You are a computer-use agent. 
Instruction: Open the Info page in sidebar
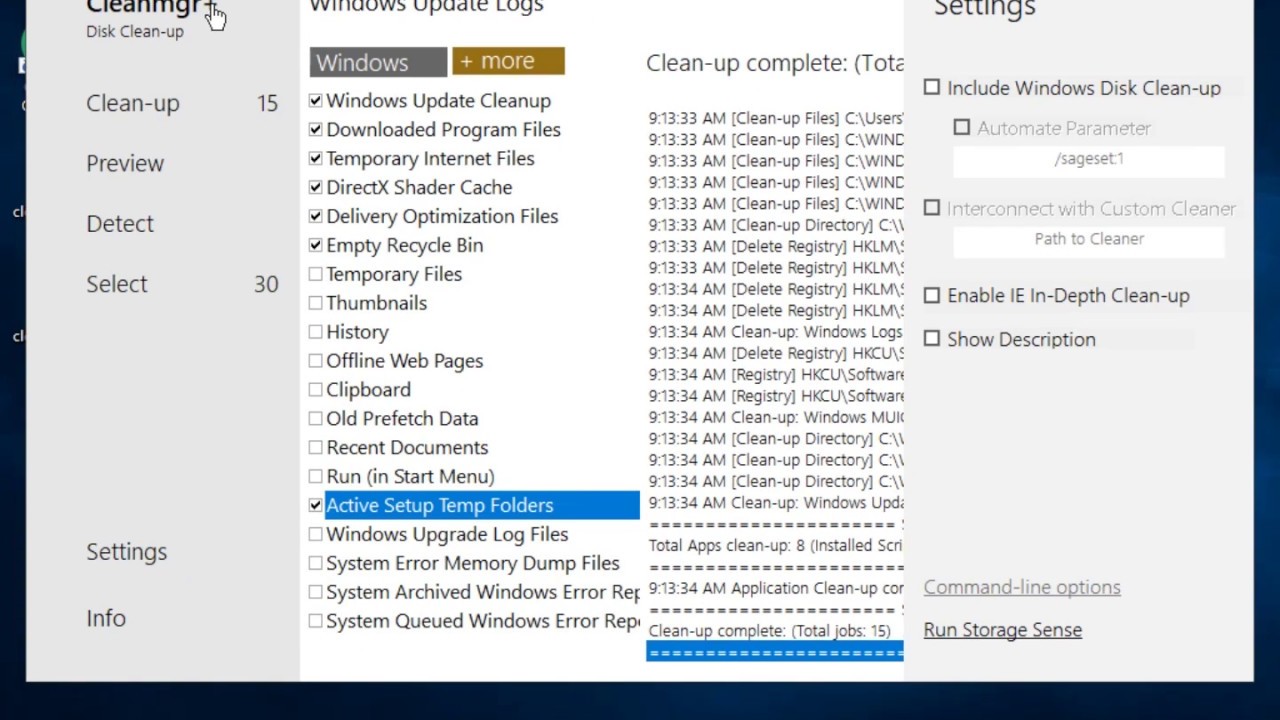[x=106, y=618]
